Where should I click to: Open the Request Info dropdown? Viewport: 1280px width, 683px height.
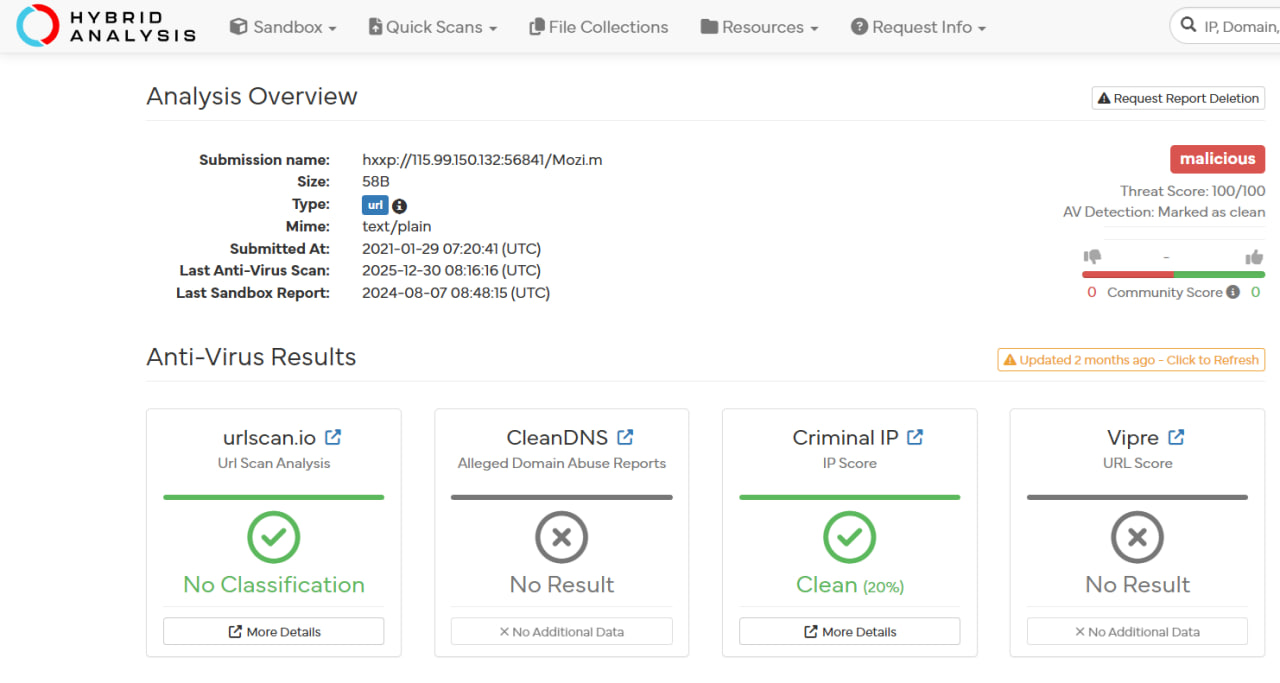pos(918,27)
